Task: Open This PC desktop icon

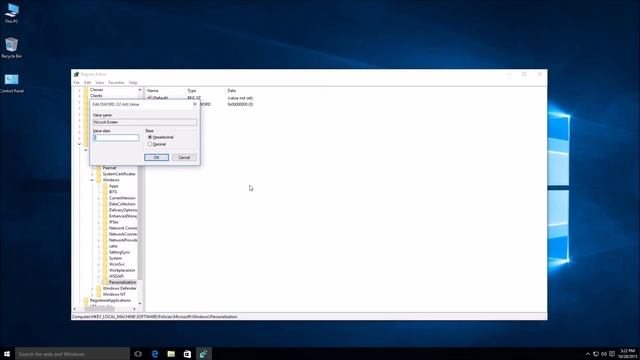Action: point(11,13)
